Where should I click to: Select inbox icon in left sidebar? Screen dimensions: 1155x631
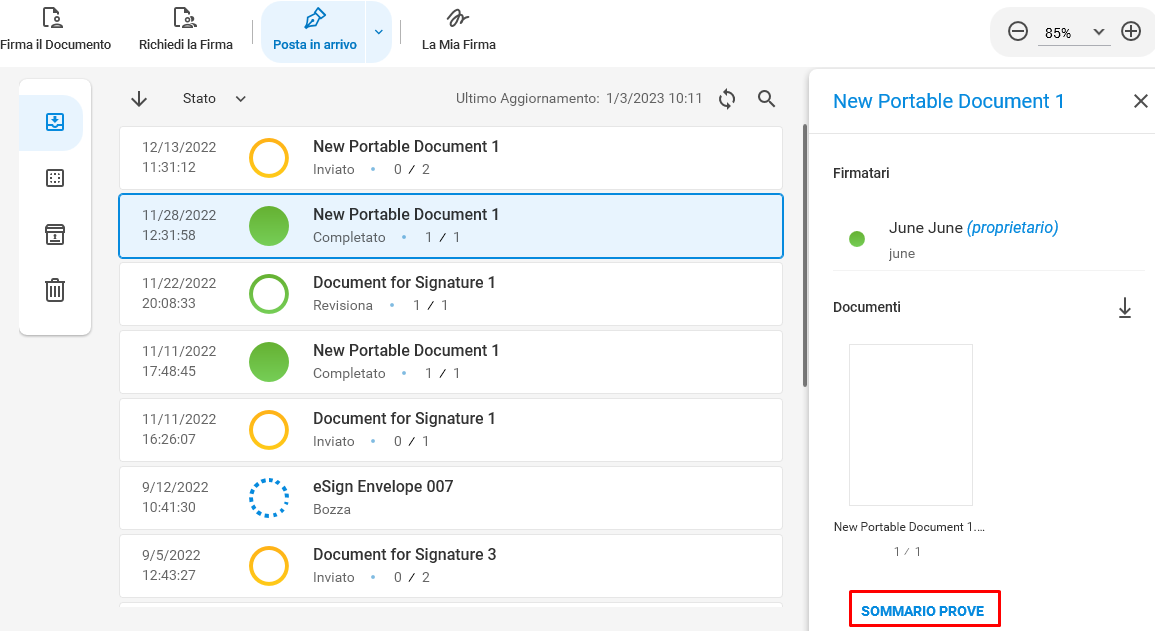[x=55, y=122]
